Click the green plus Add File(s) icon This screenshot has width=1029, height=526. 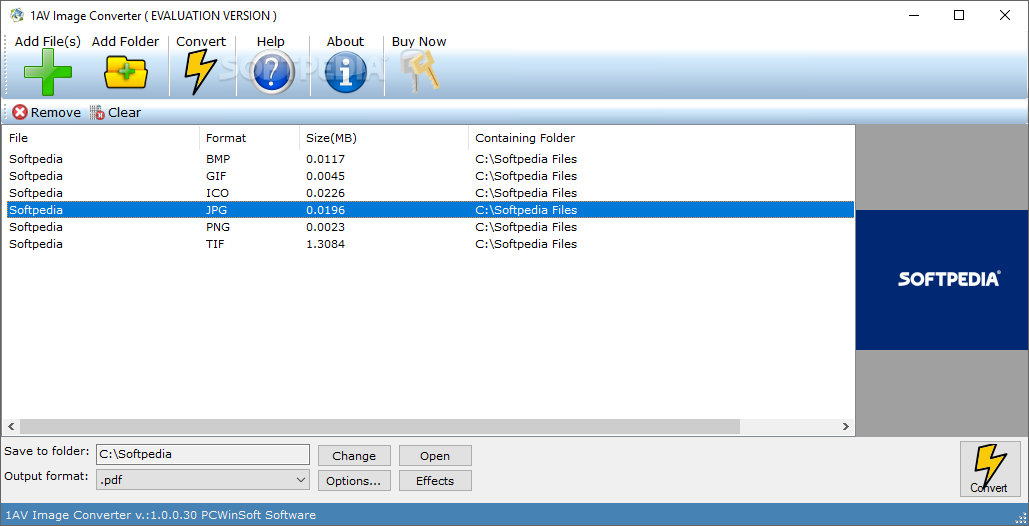tap(48, 72)
